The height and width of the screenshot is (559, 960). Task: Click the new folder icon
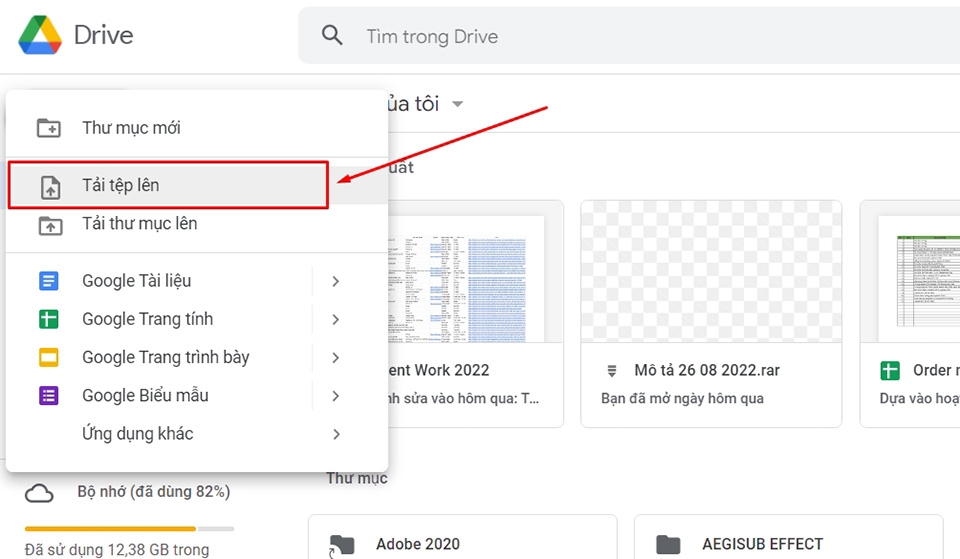click(49, 128)
